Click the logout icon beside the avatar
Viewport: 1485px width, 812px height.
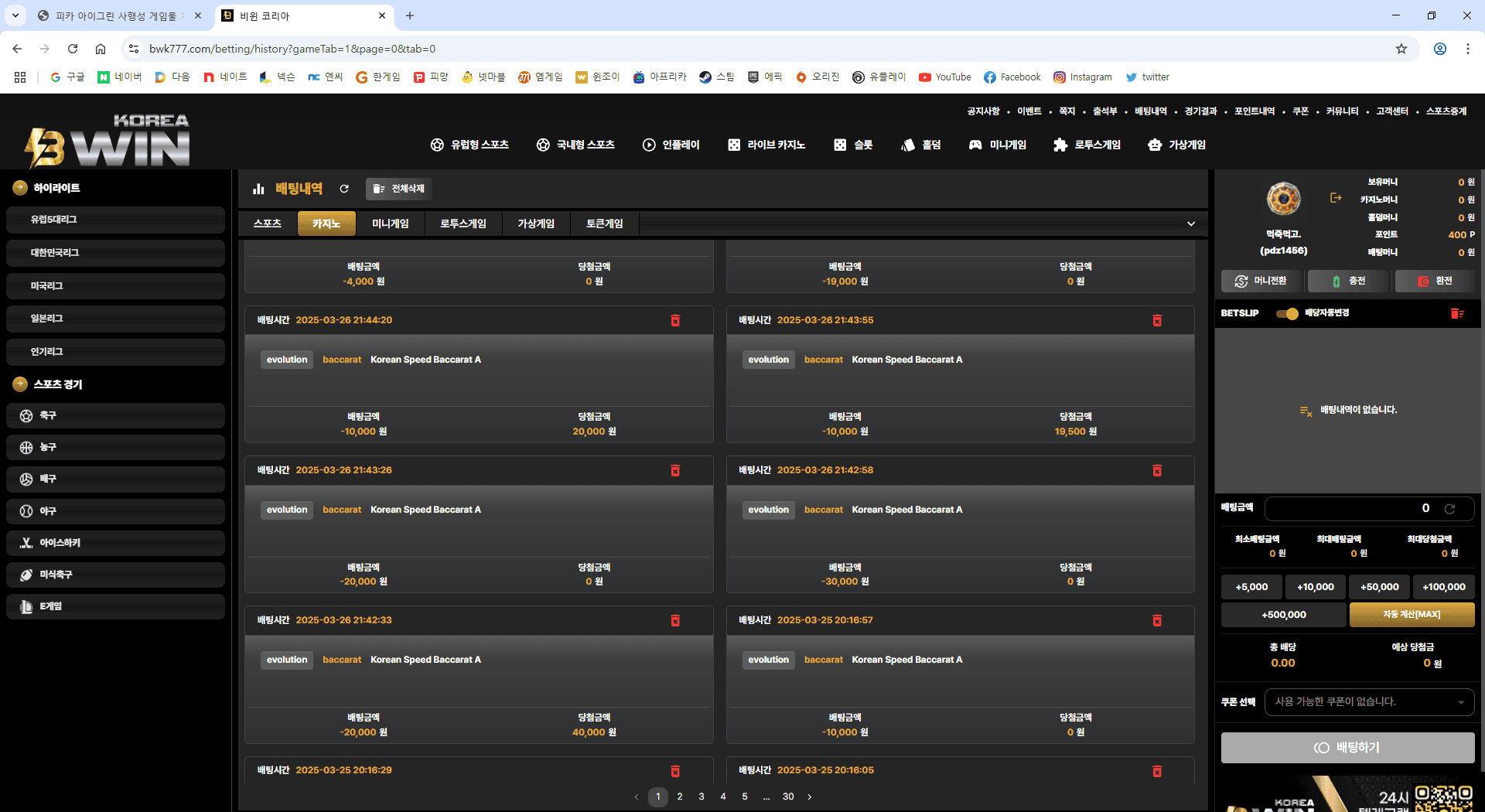click(x=1336, y=198)
